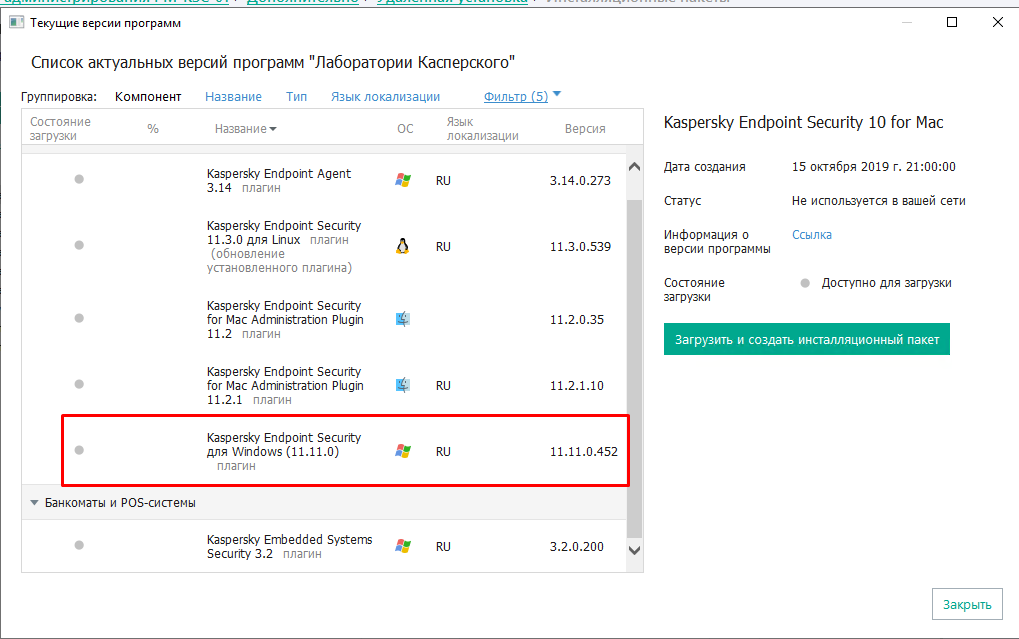
Task: Group list by Название
Action: coord(233,97)
